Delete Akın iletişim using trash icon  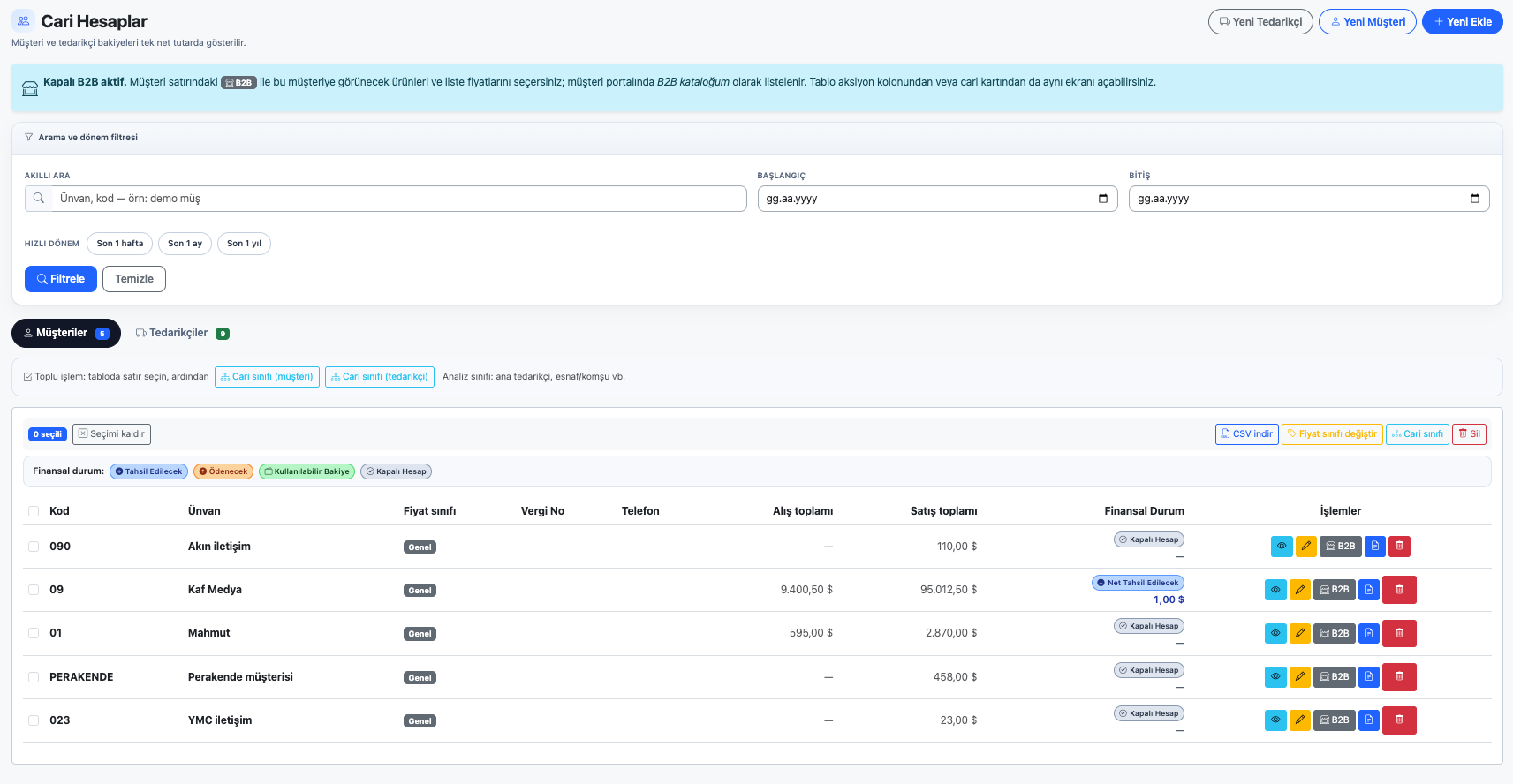[x=1399, y=547]
